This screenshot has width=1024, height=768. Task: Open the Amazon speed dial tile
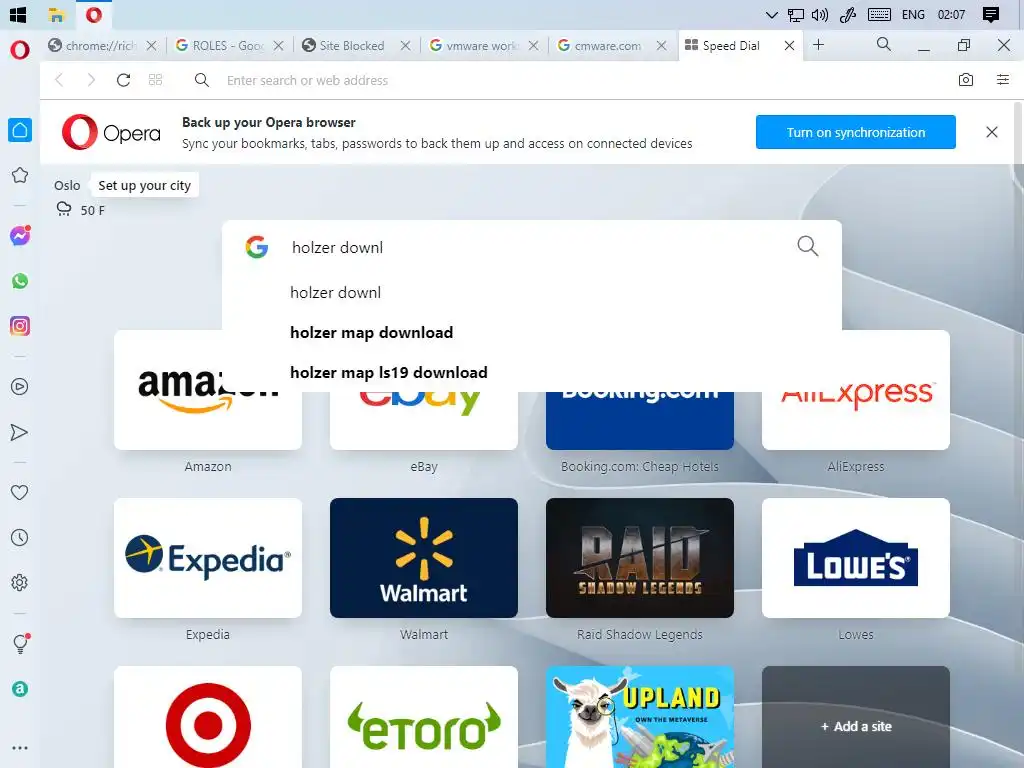click(x=208, y=390)
